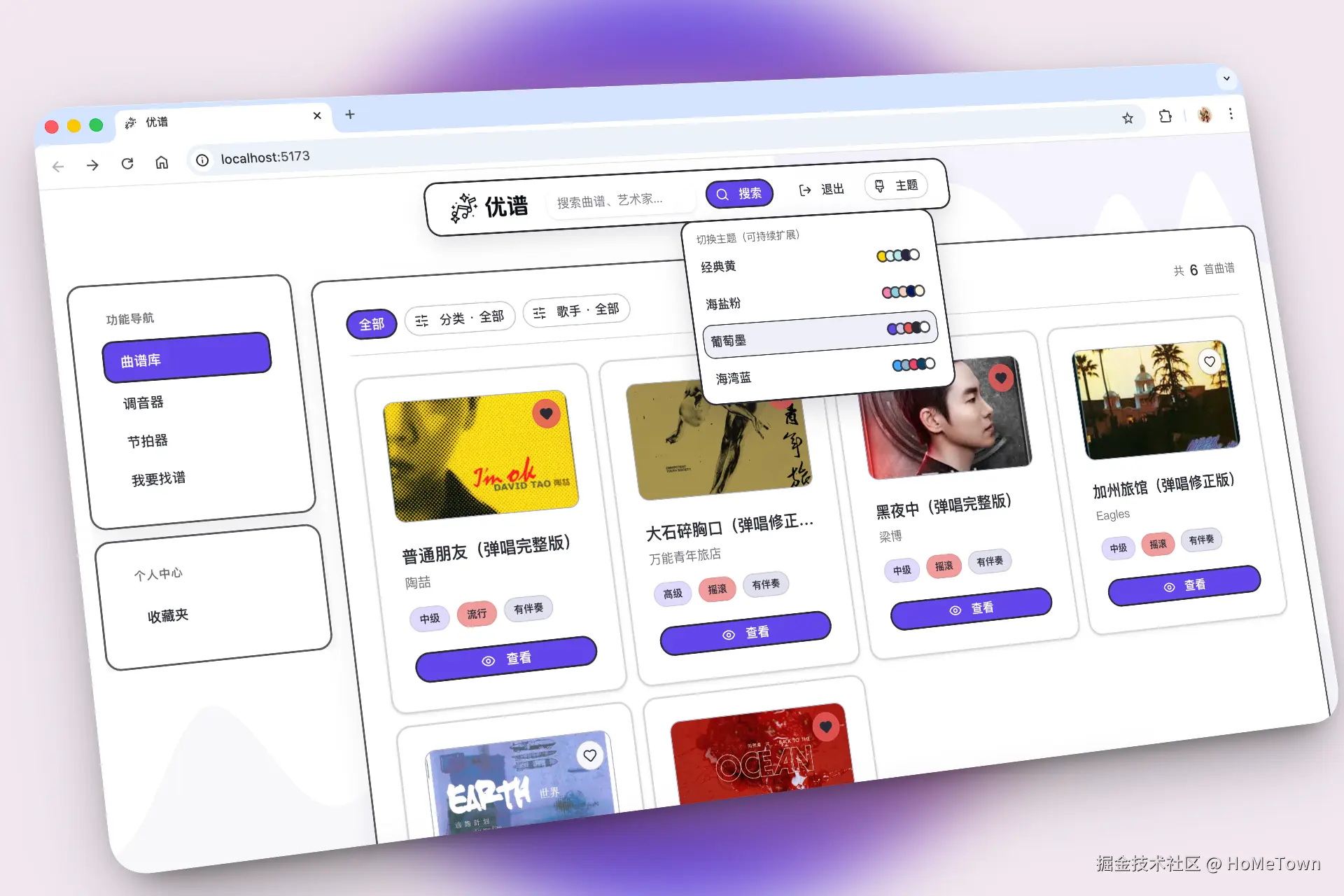The width and height of the screenshot is (1344, 896).
Task: Open the 分类·全部 category filter
Action: 460,316
